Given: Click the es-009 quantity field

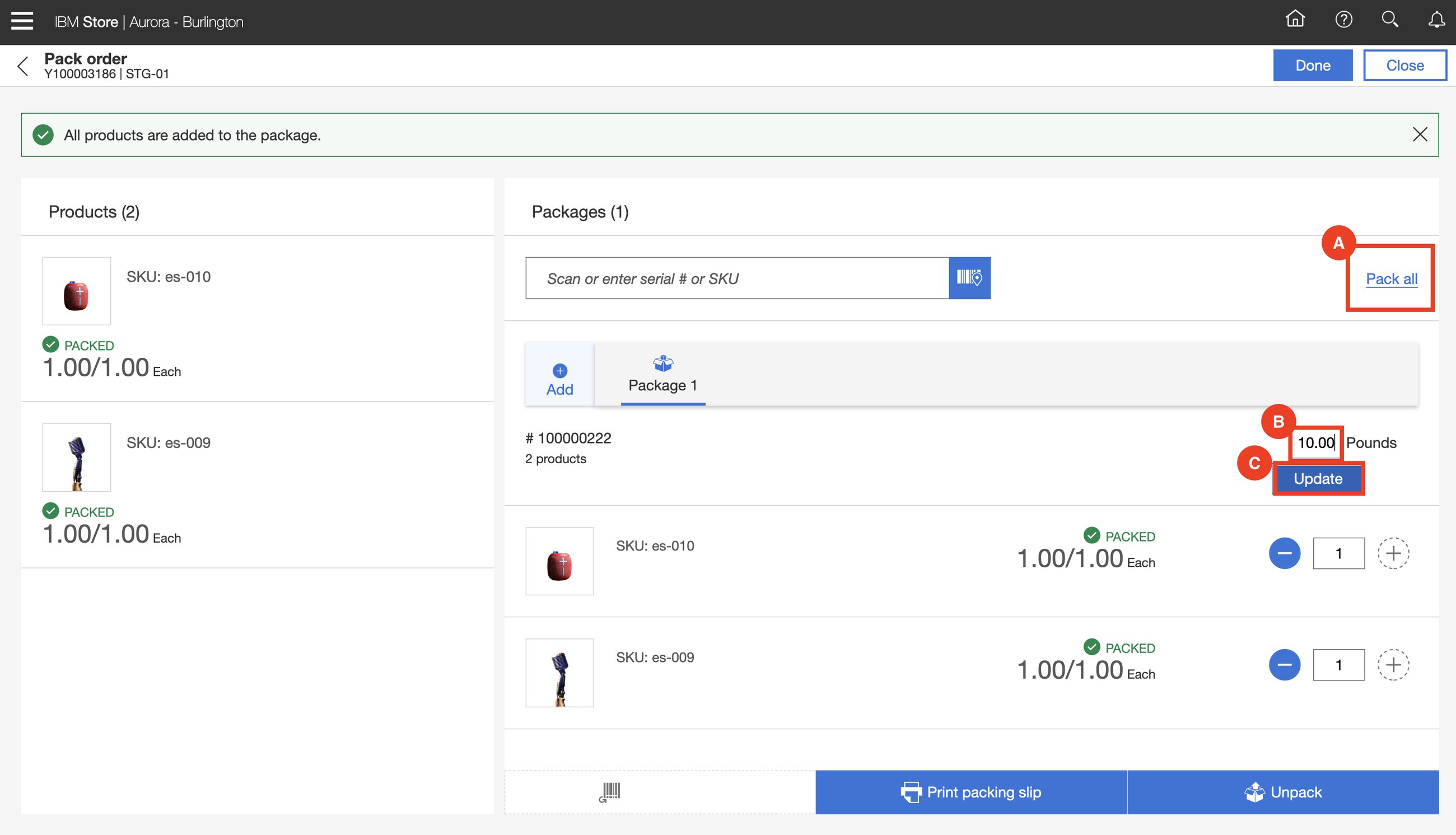Looking at the screenshot, I should (1339, 665).
